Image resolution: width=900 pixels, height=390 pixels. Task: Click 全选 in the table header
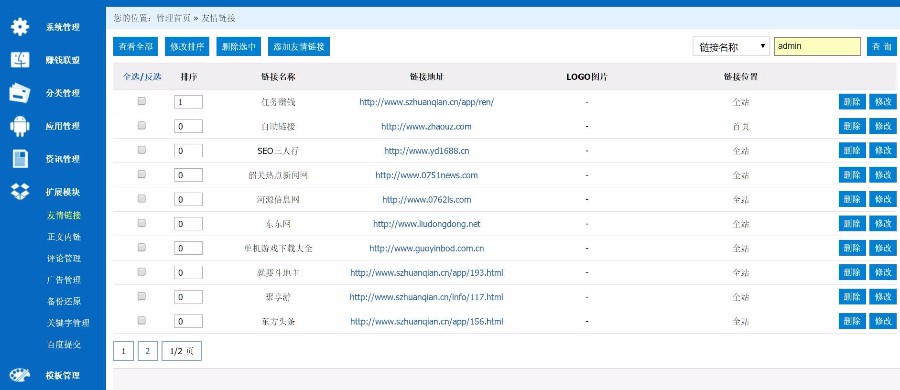click(131, 76)
